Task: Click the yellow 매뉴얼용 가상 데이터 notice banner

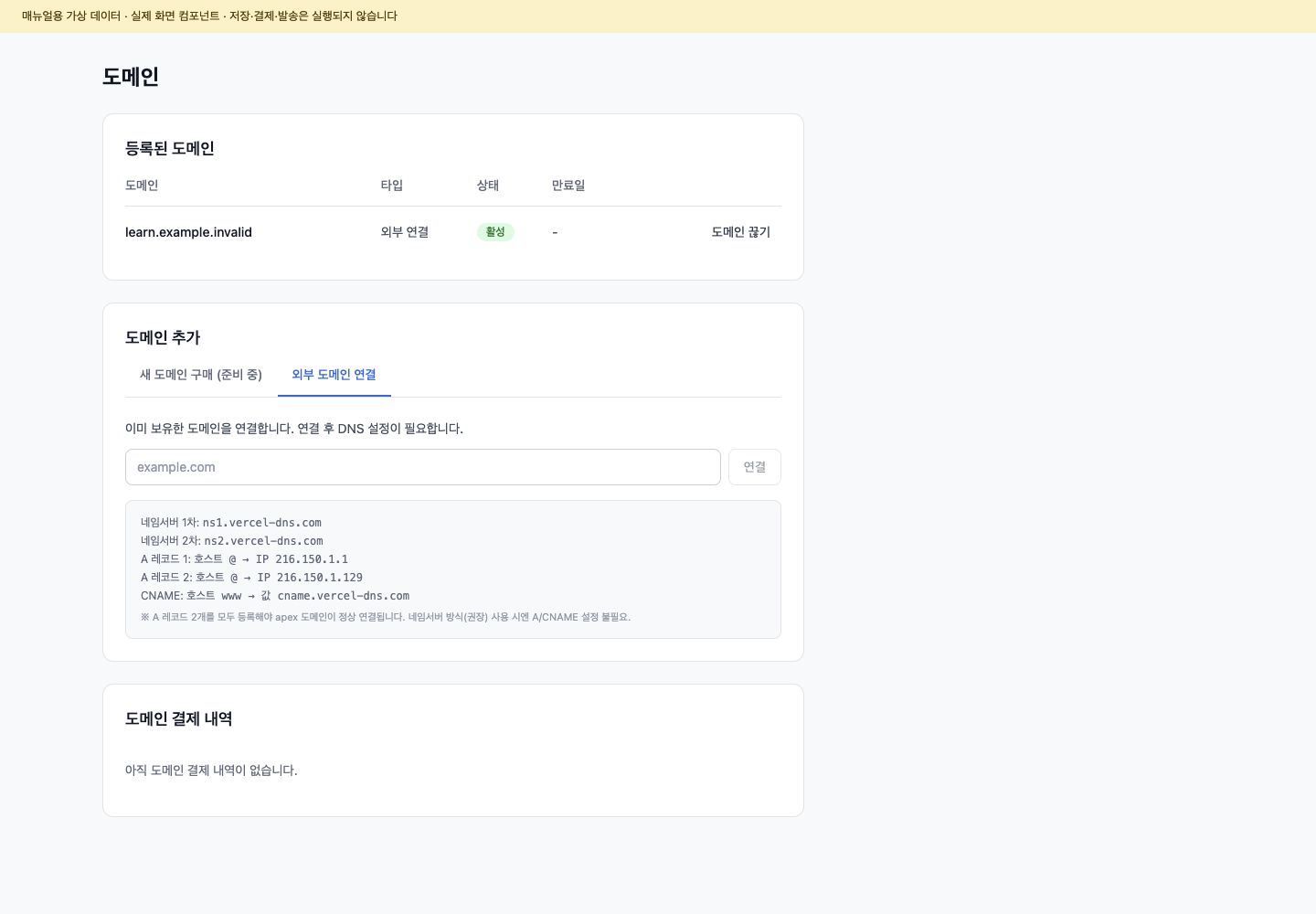Action: pos(658,16)
